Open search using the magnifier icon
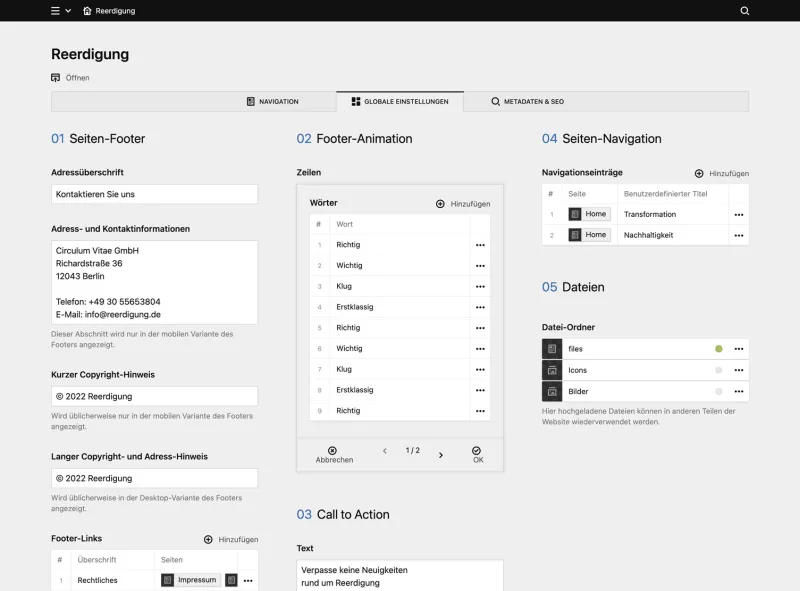 744,11
